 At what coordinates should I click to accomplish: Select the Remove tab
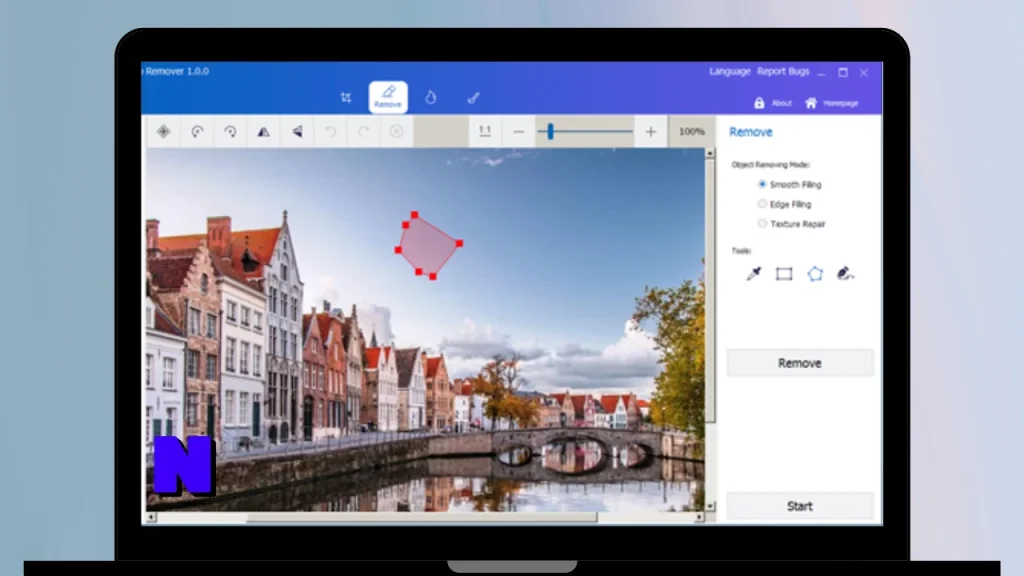[x=388, y=97]
